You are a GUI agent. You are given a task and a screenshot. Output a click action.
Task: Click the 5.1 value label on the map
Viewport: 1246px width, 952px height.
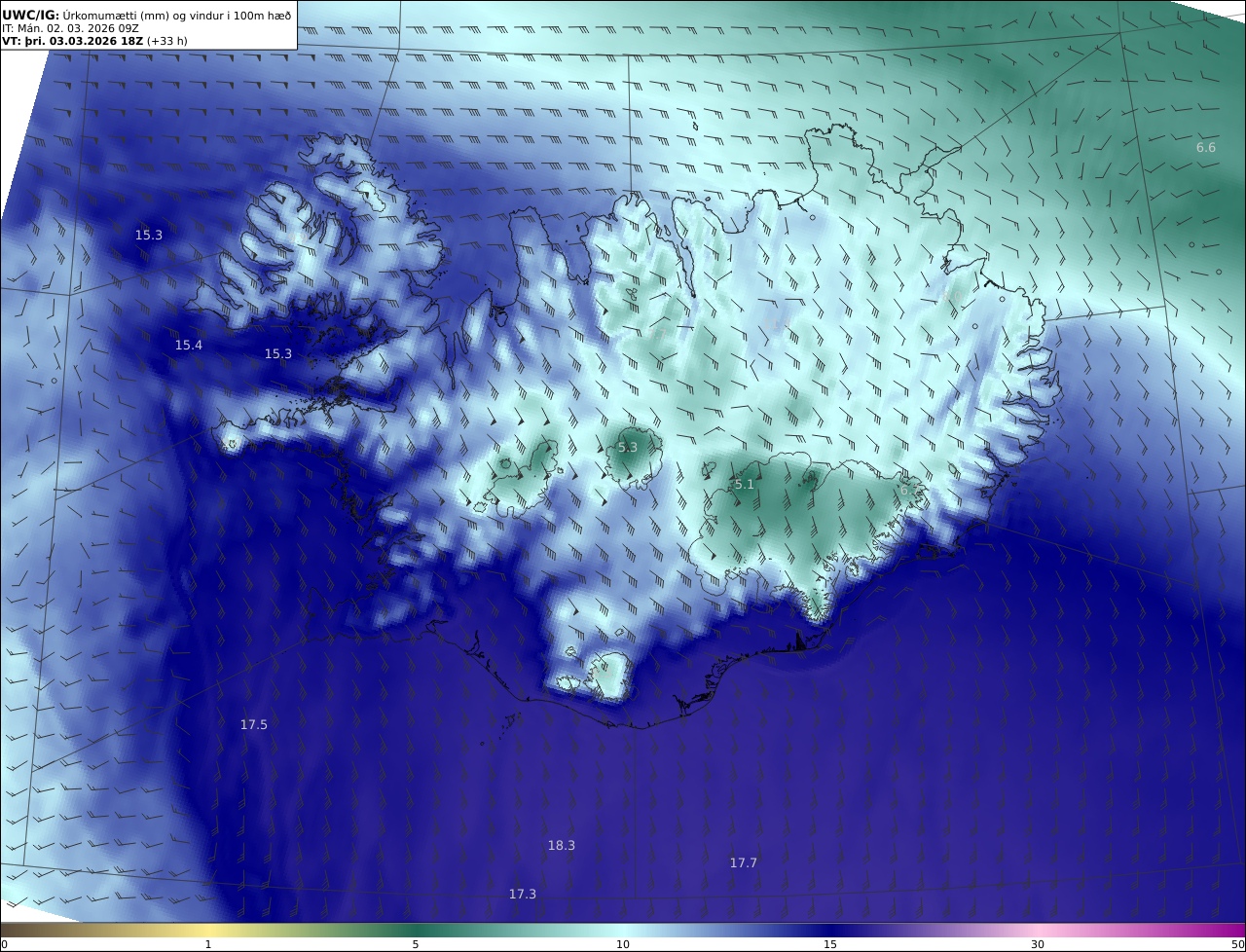click(745, 484)
